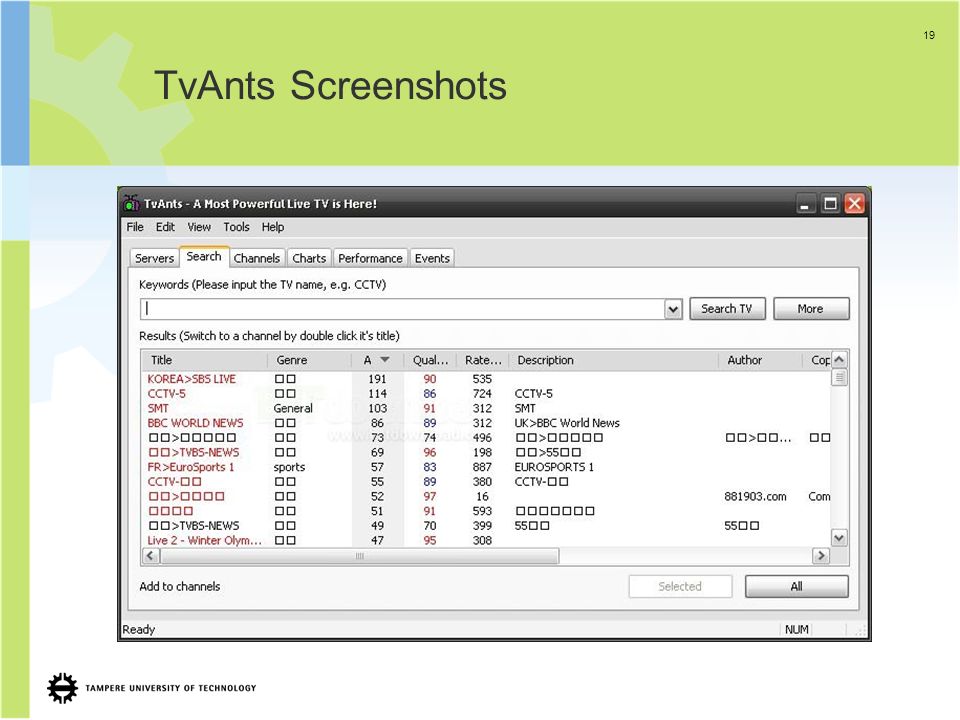Click the 724 rate value
Viewport: 960px width, 720px height.
coord(482,394)
